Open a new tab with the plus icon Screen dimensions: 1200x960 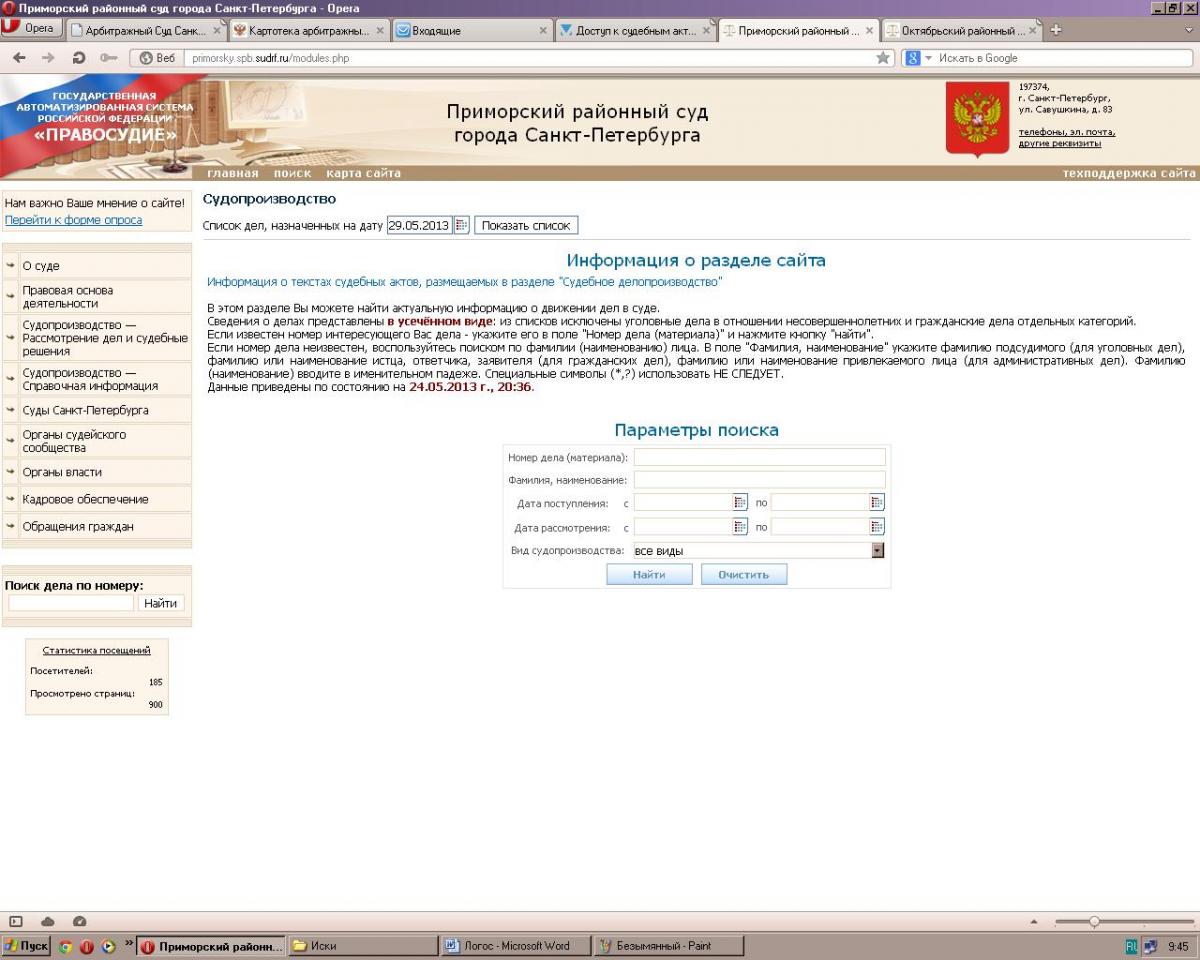click(x=1055, y=30)
